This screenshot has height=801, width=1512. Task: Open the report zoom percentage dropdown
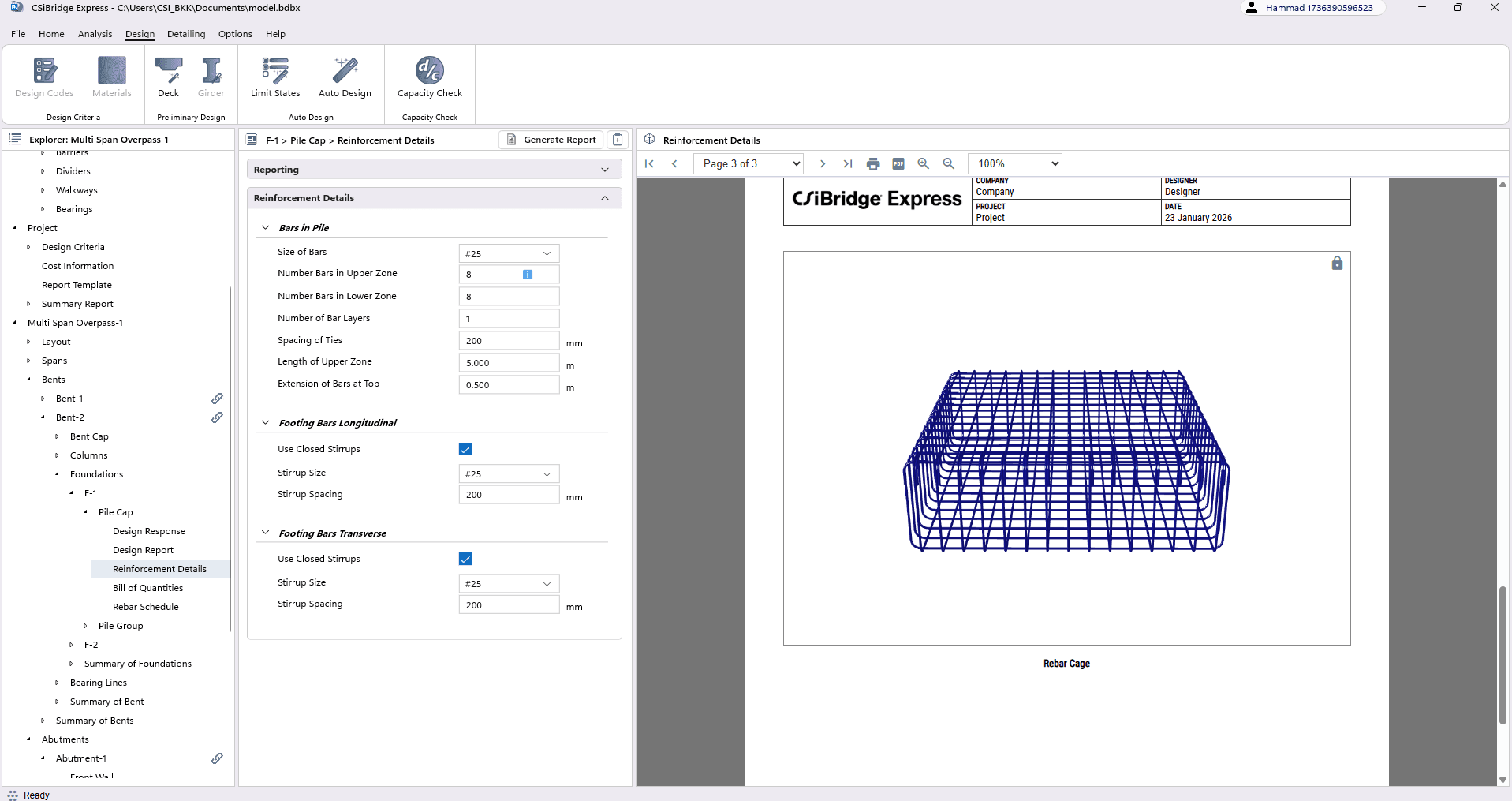(1014, 163)
